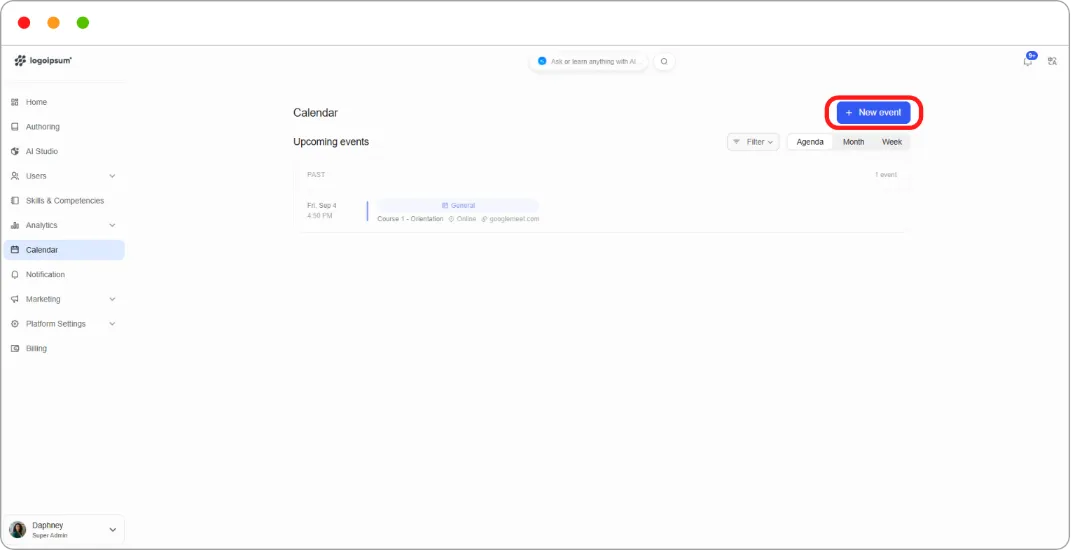Select the Home grid icon
Image resolution: width=1071 pixels, height=550 pixels.
pyautogui.click(x=15, y=102)
